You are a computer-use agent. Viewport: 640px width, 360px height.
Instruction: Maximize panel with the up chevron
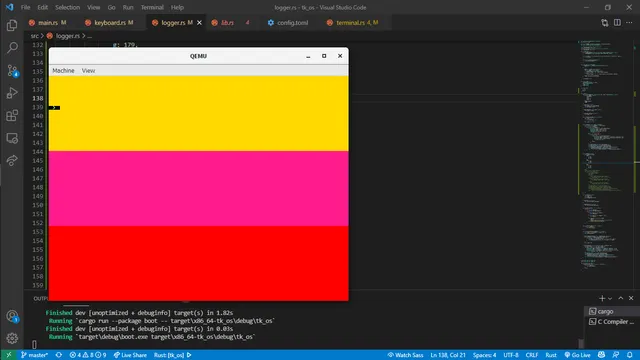pyautogui.click(x=620, y=298)
